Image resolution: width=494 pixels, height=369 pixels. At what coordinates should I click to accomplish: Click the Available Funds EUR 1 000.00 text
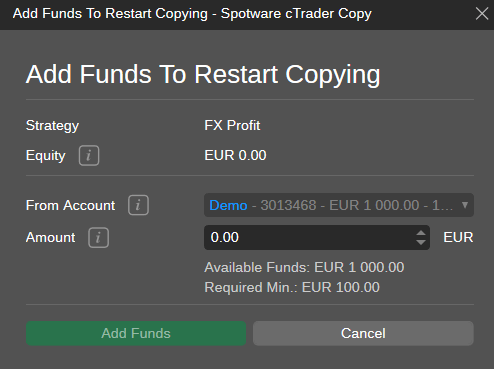click(304, 267)
